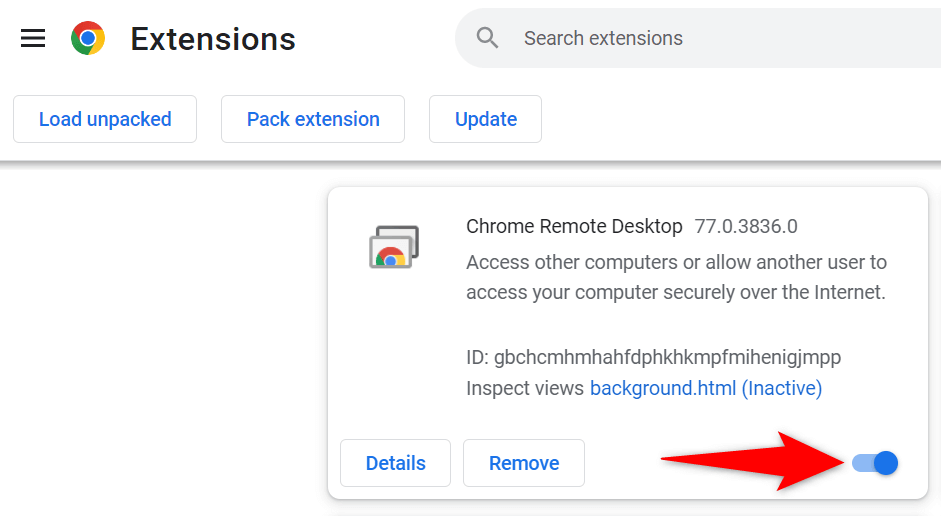
Task: Click the search magnifier icon
Action: (488, 39)
